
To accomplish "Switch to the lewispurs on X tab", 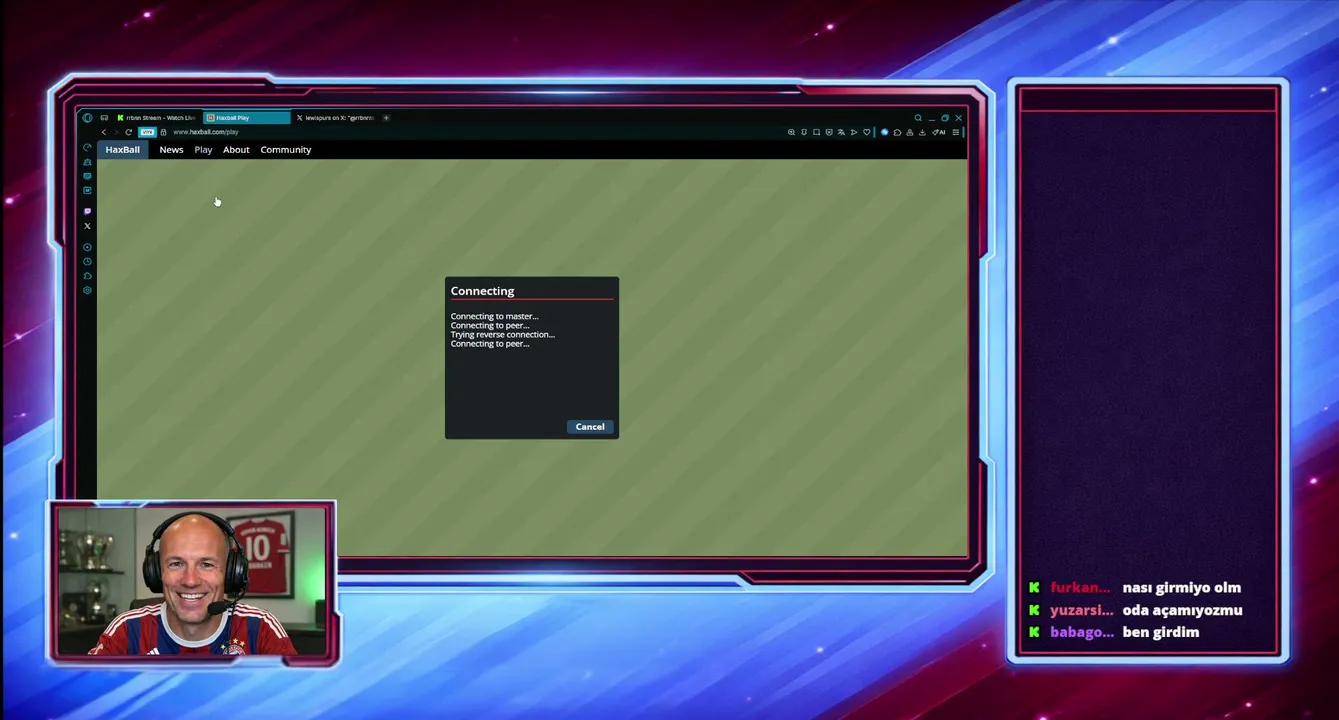I will (x=335, y=118).
